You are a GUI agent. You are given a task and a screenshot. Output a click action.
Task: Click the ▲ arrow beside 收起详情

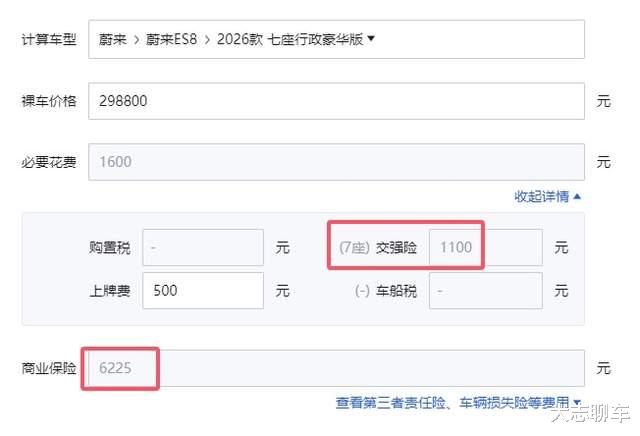[x=578, y=196]
